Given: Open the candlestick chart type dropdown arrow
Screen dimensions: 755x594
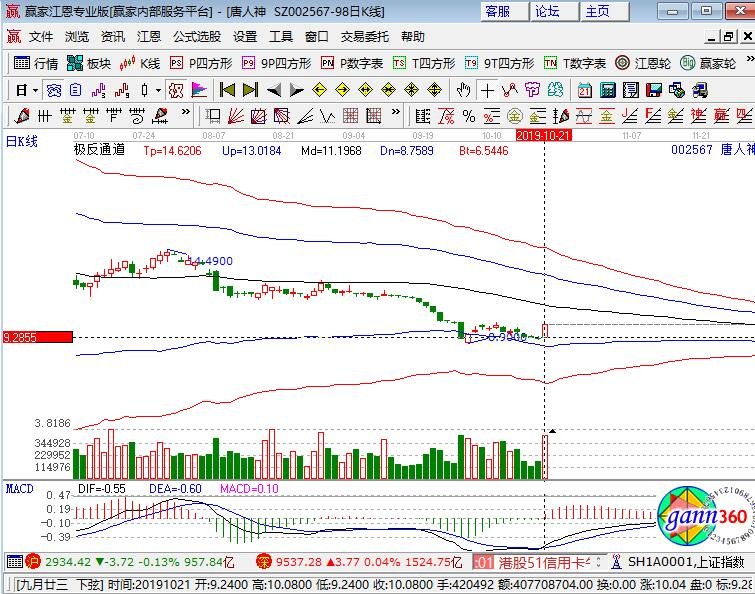Looking at the screenshot, I should [x=157, y=90].
